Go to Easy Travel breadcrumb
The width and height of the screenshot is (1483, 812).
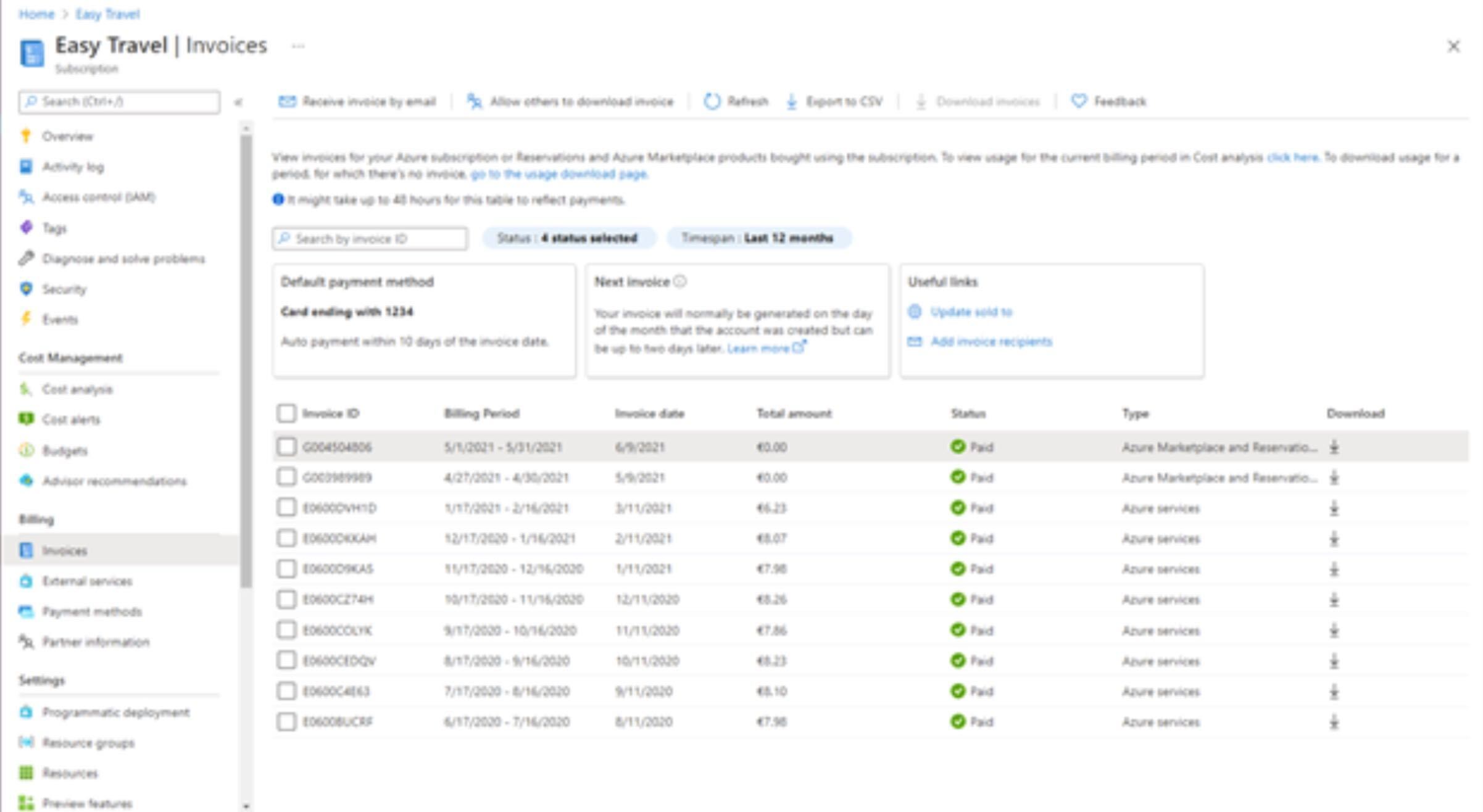[x=107, y=14]
